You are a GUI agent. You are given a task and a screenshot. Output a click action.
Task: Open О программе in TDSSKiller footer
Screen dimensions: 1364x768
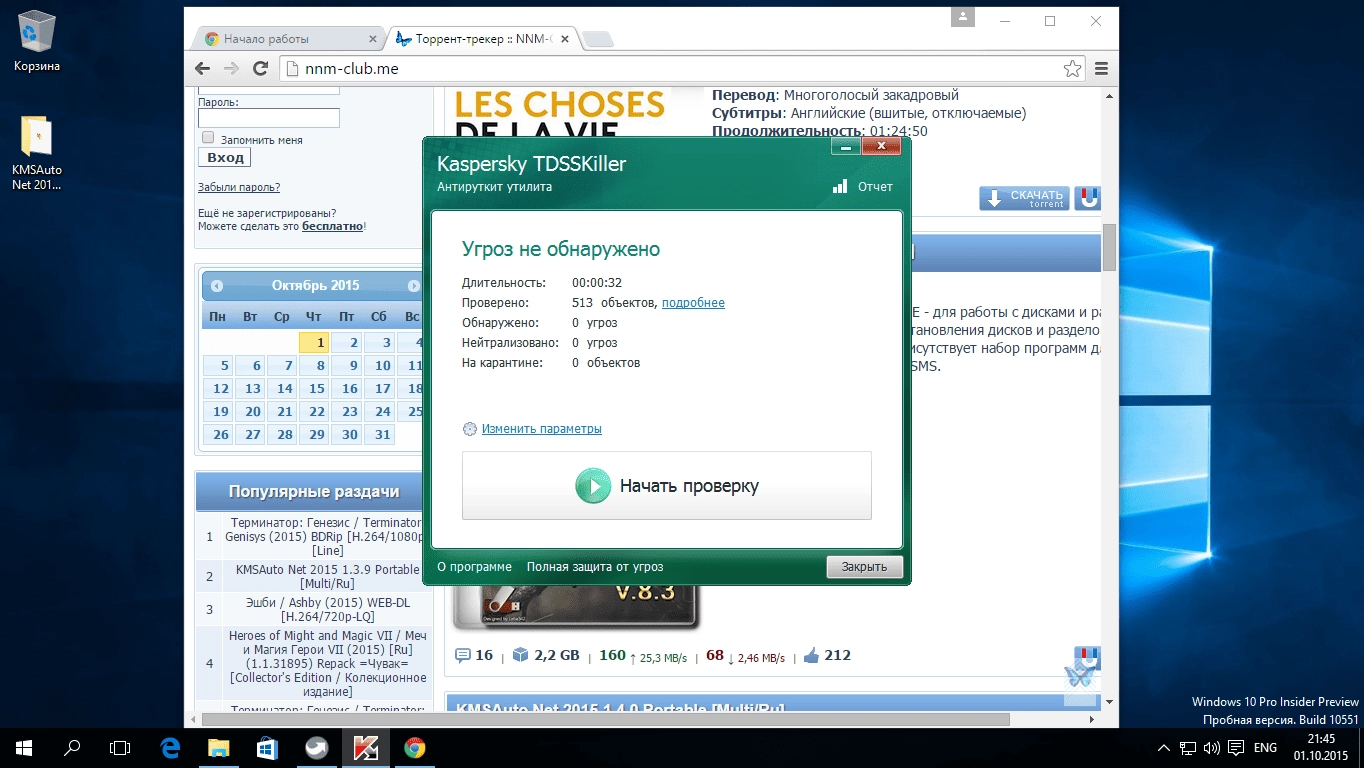[474, 567]
